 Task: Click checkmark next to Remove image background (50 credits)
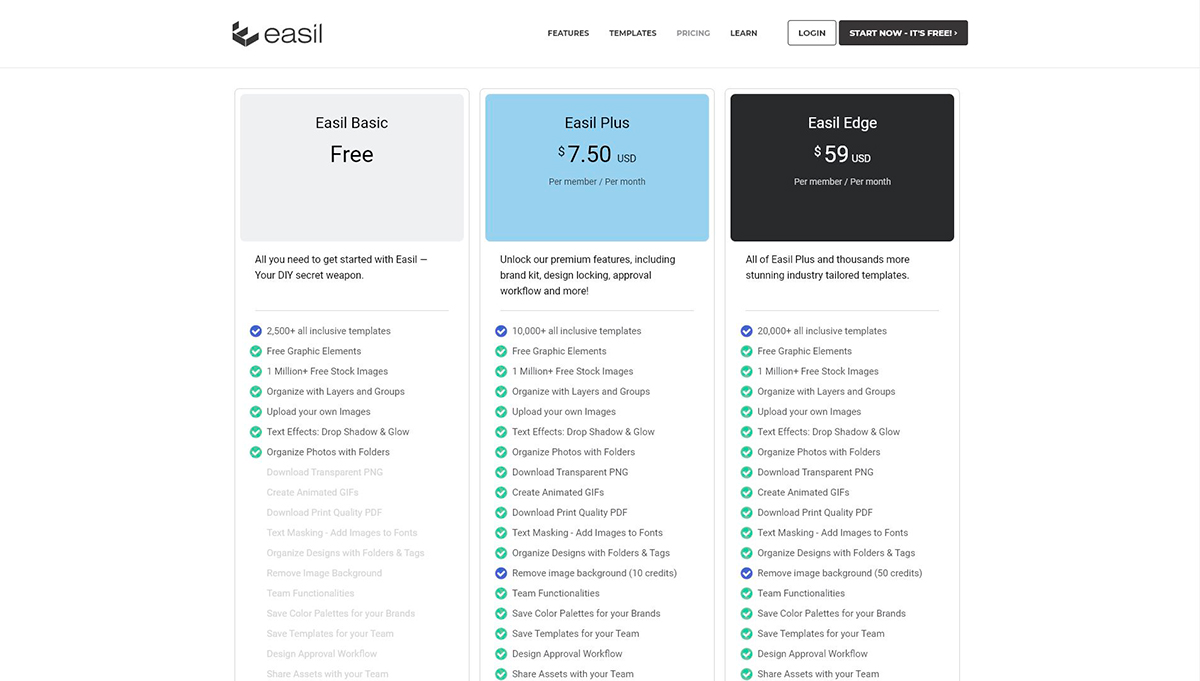click(746, 573)
